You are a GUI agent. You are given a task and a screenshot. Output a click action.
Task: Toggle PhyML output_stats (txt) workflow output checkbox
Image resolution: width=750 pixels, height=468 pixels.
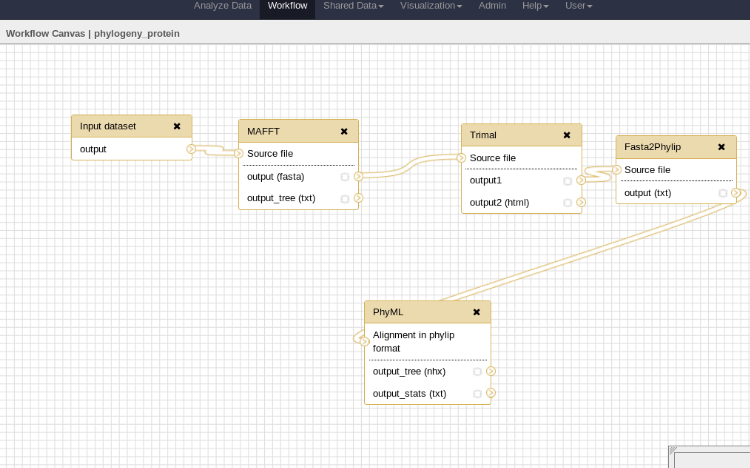pos(477,394)
